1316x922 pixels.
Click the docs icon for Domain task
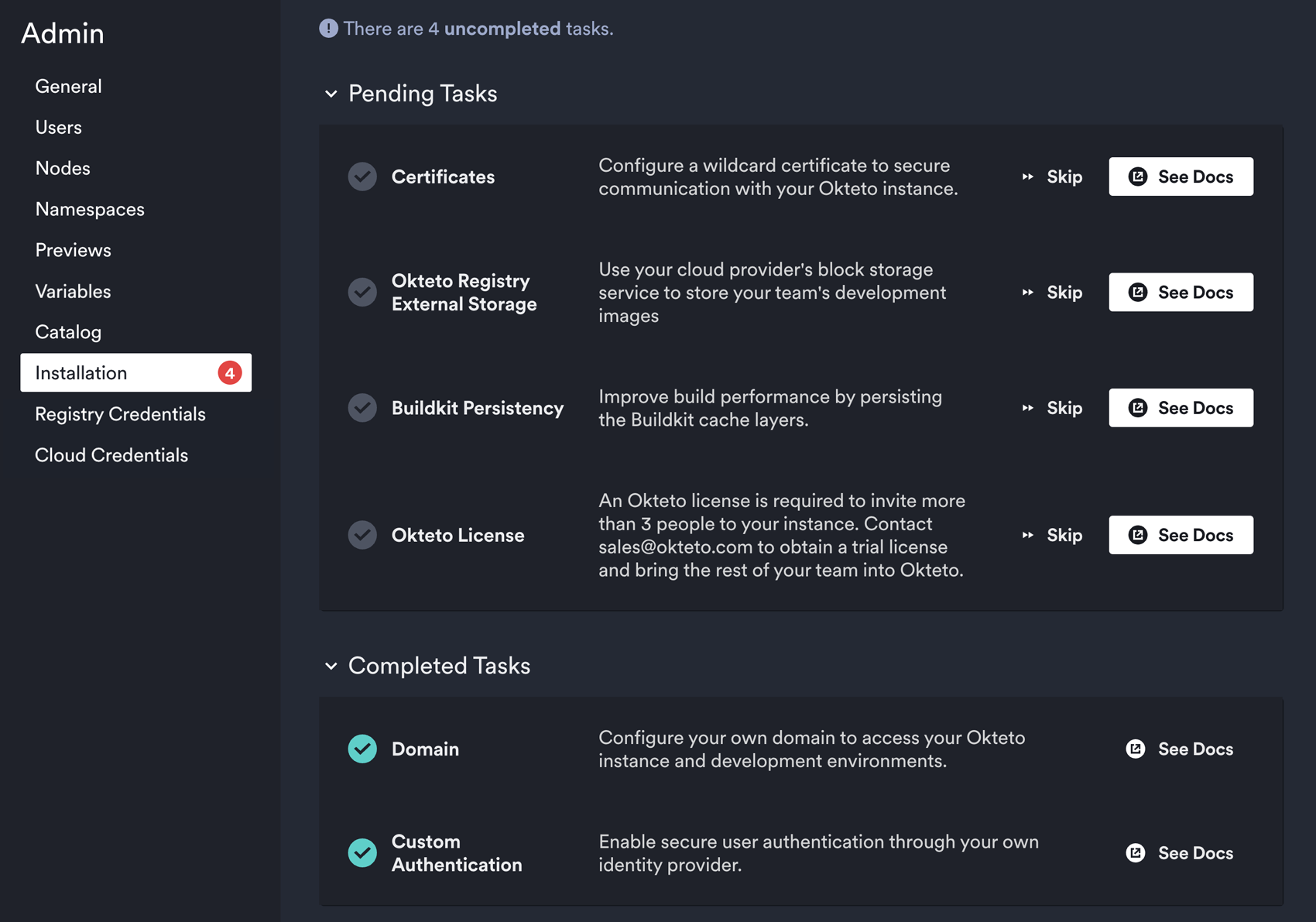[1135, 749]
